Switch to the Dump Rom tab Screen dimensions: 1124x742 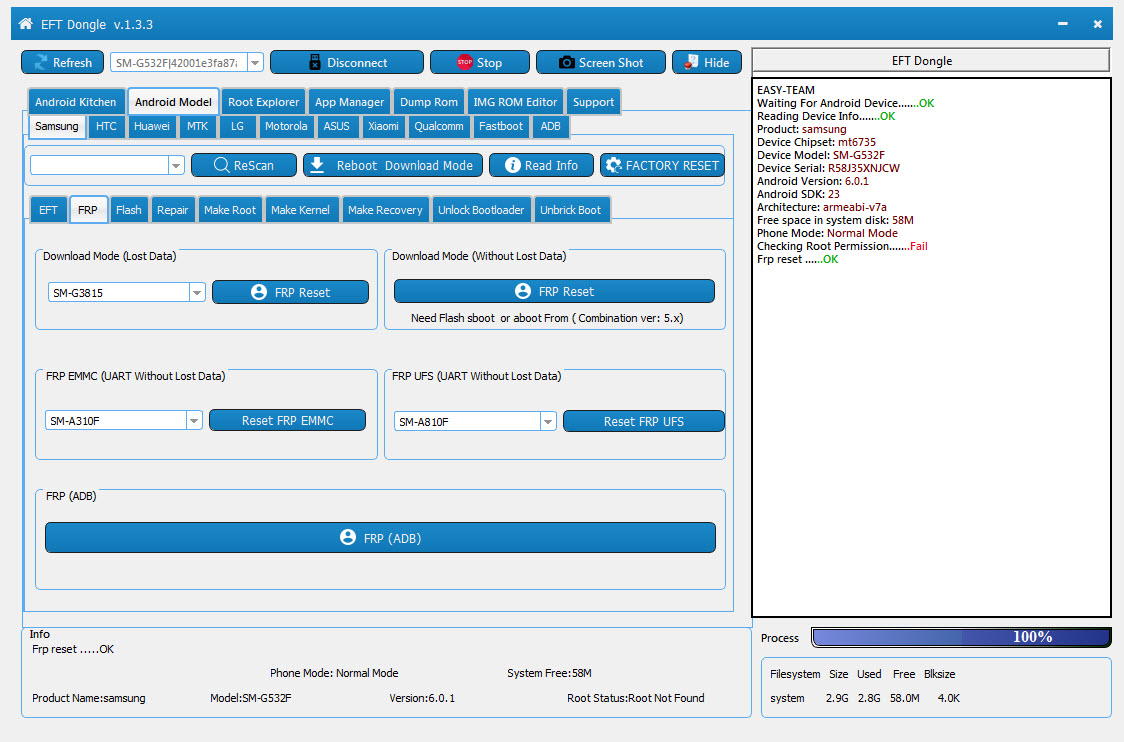click(429, 102)
